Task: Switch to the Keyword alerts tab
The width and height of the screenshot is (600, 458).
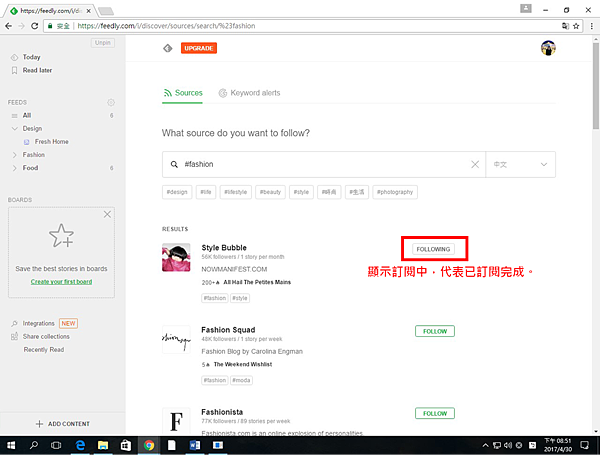Action: [249, 93]
